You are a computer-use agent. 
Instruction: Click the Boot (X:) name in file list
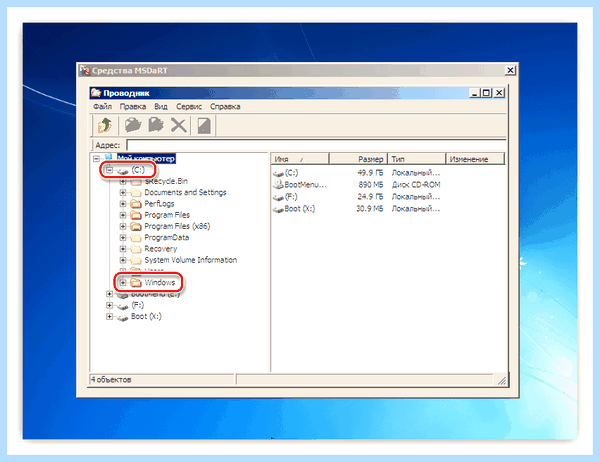300,209
